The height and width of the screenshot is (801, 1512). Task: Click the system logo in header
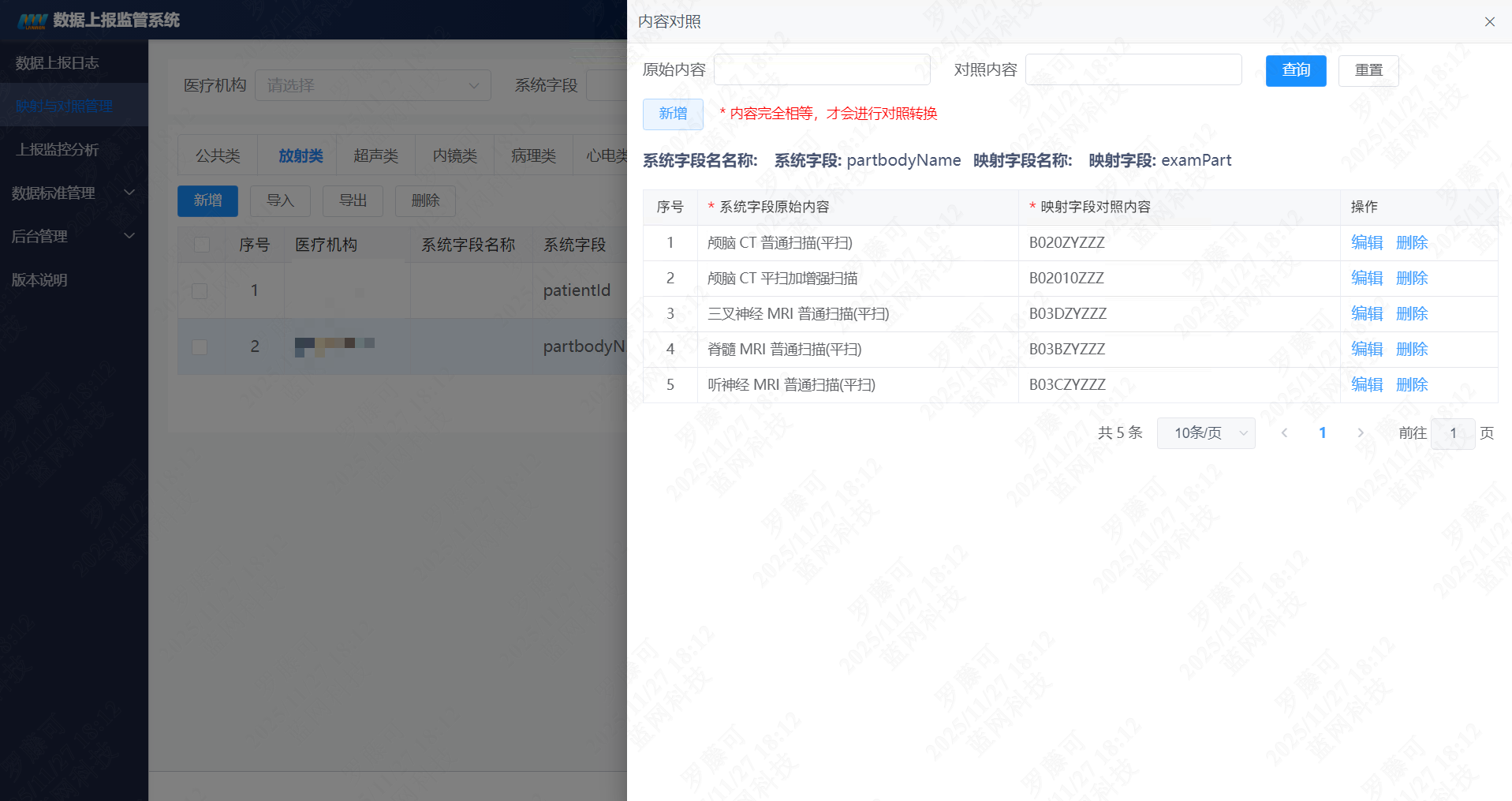tap(33, 21)
